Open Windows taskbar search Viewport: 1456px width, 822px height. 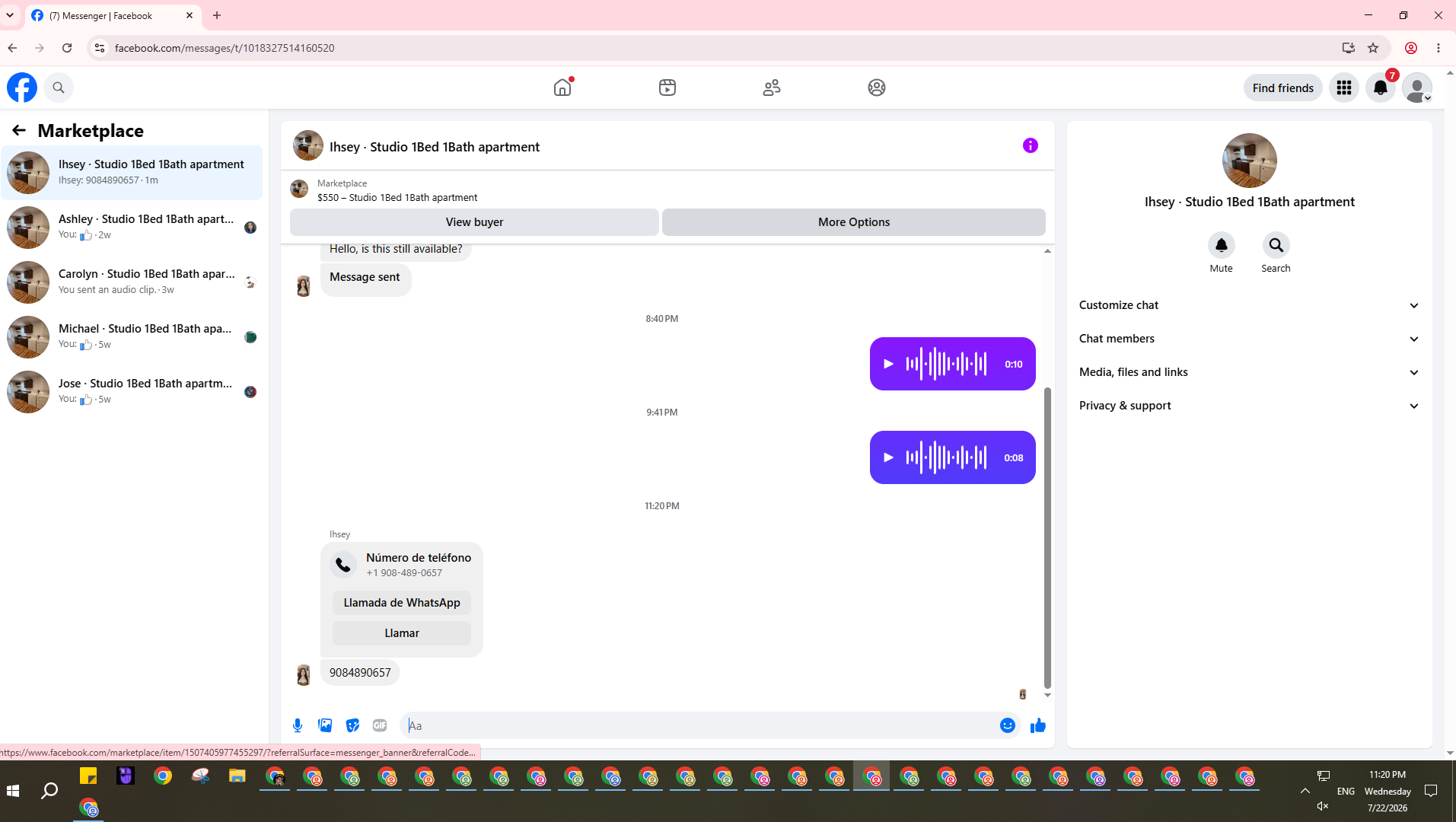[49, 791]
